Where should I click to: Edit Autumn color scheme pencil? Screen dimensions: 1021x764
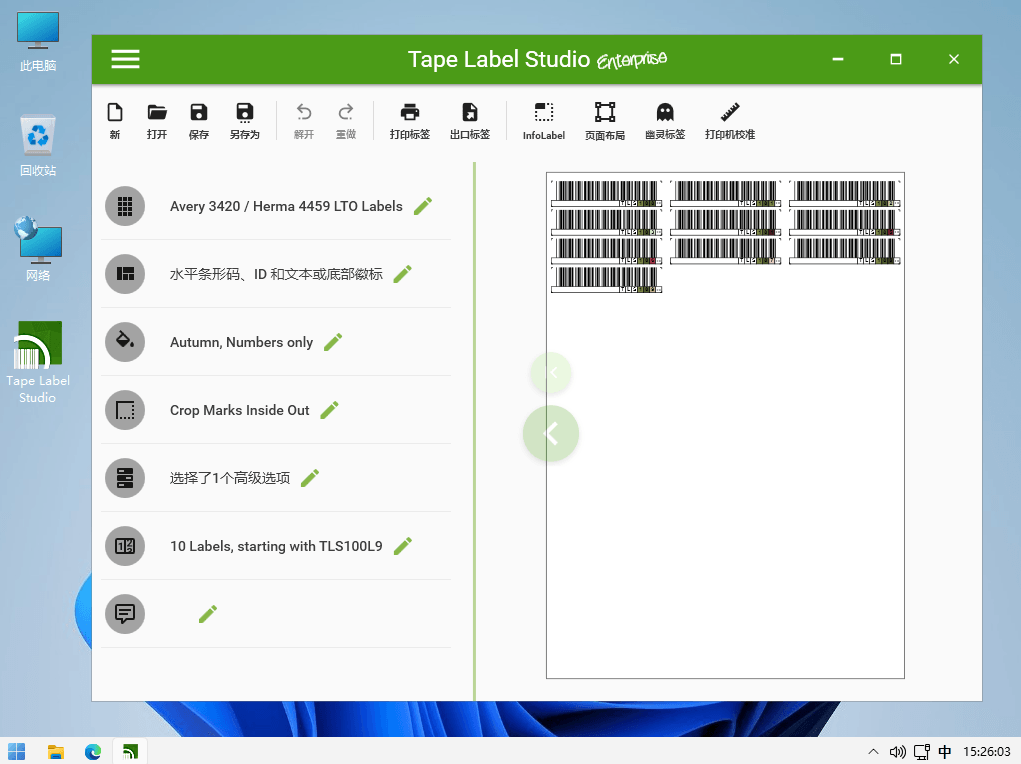pos(333,342)
